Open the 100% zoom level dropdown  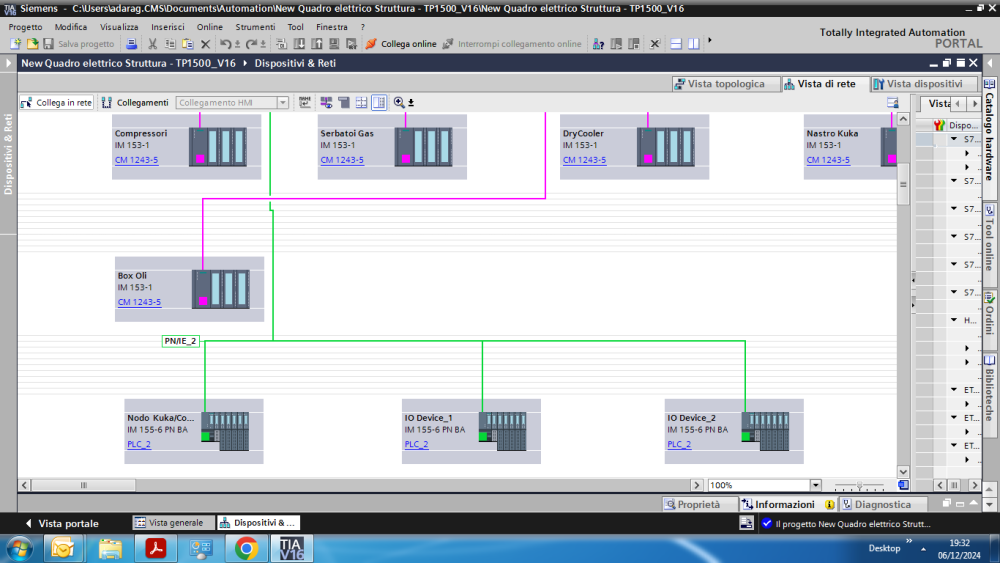(x=815, y=485)
